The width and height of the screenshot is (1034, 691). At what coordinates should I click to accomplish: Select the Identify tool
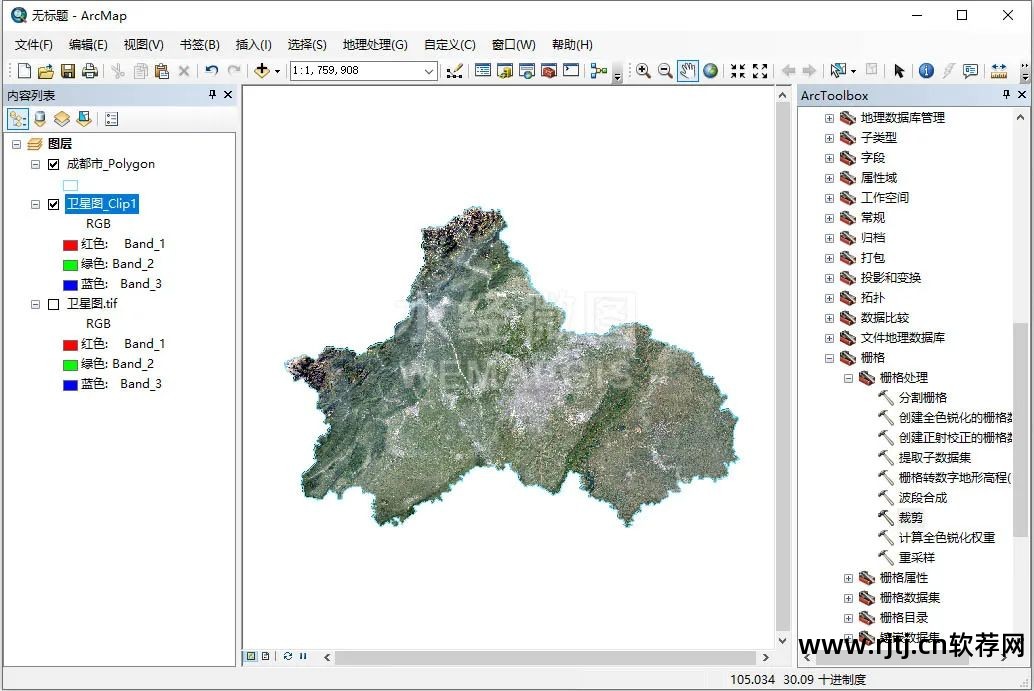tap(926, 71)
